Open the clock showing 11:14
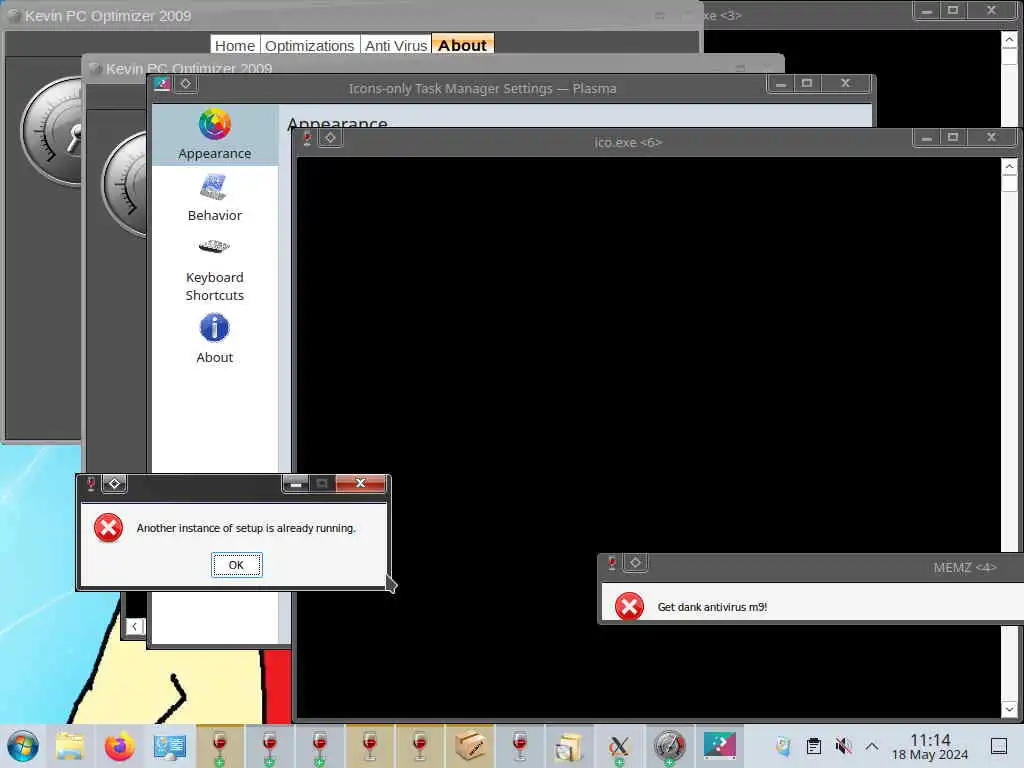Image resolution: width=1024 pixels, height=768 pixels. [930, 746]
